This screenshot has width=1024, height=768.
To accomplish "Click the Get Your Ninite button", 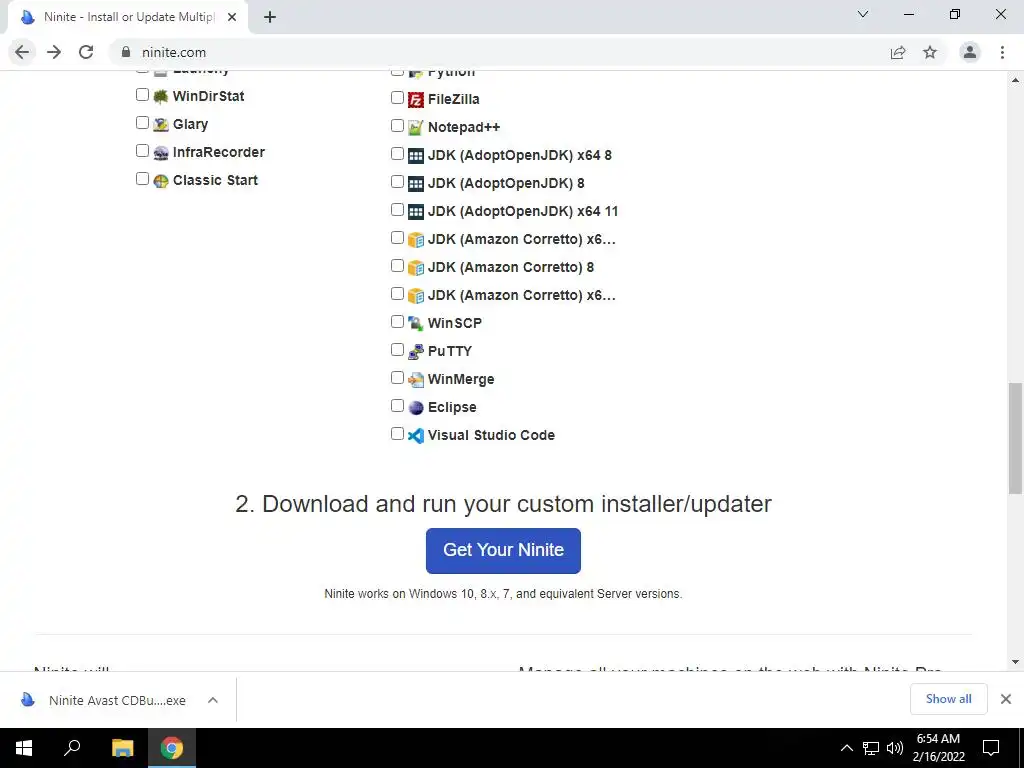I will click(503, 551).
